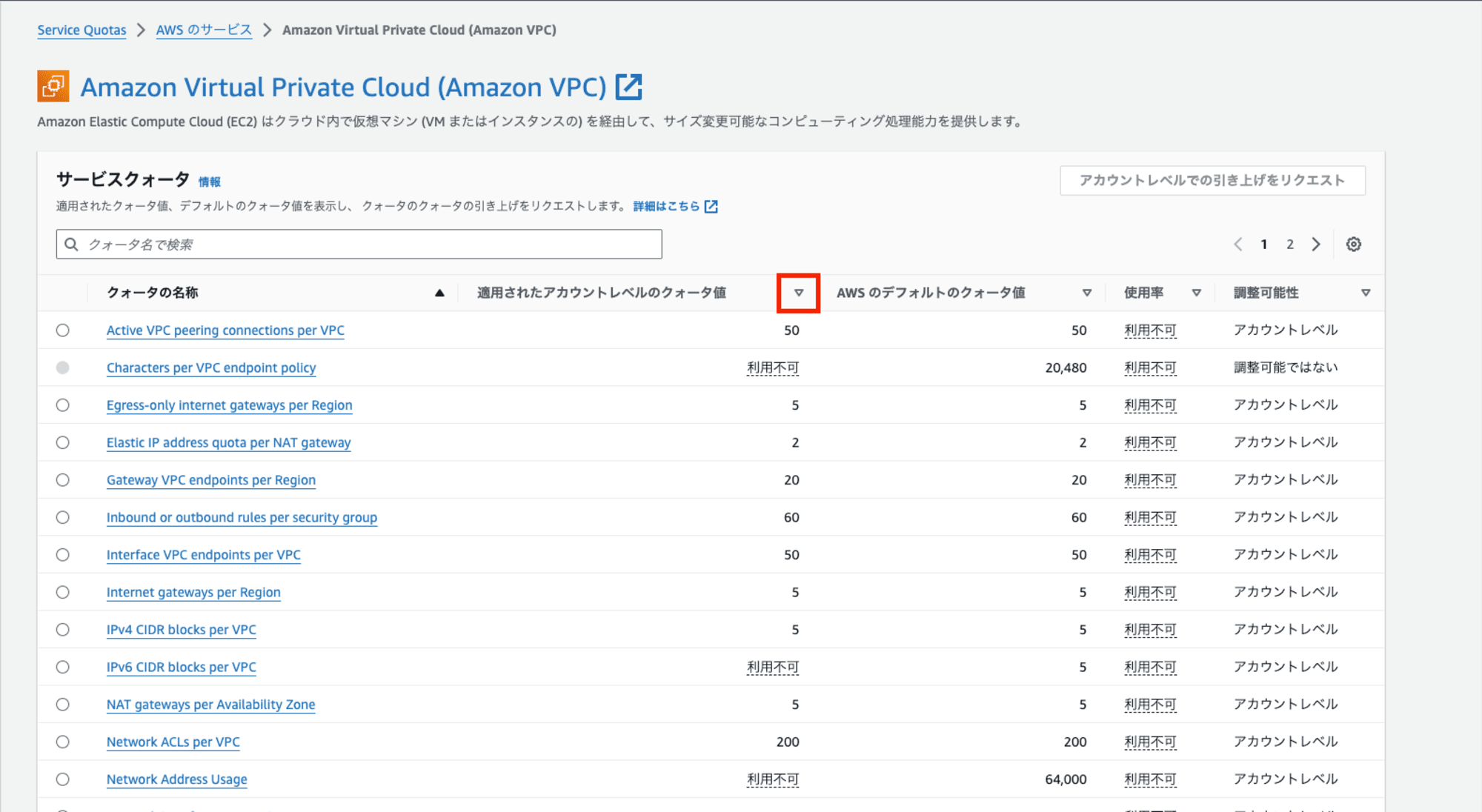
Task: Open NAT gateways per Availability Zone link
Action: [x=210, y=705]
